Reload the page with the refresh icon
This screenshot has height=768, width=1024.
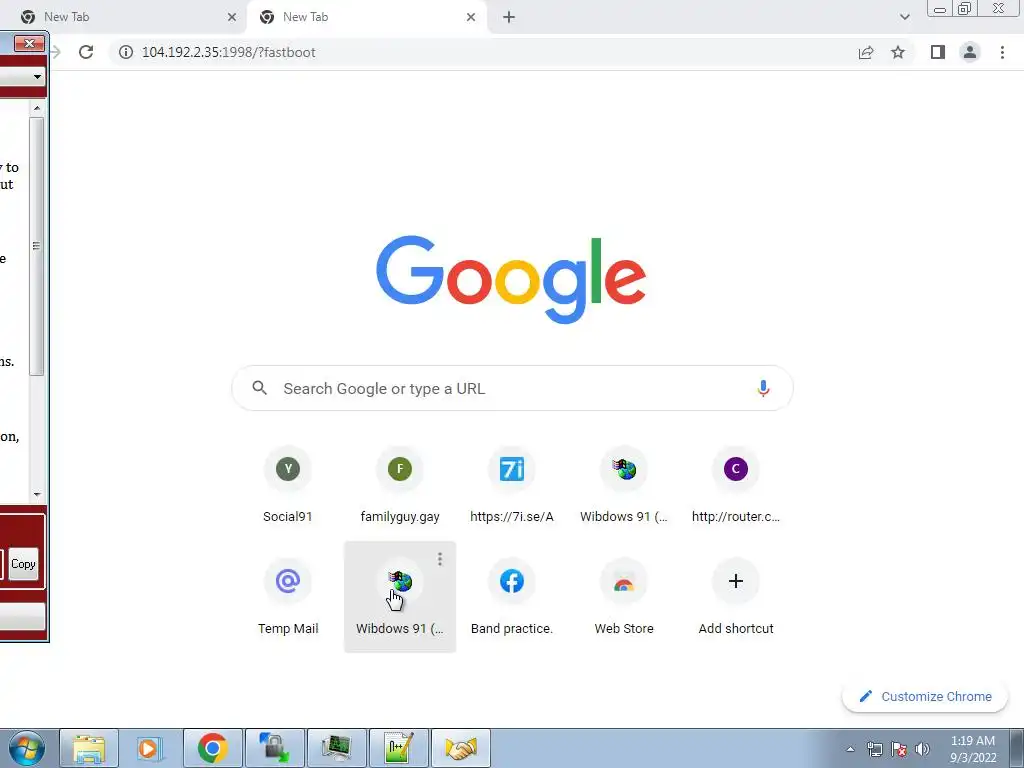pyautogui.click(x=86, y=52)
